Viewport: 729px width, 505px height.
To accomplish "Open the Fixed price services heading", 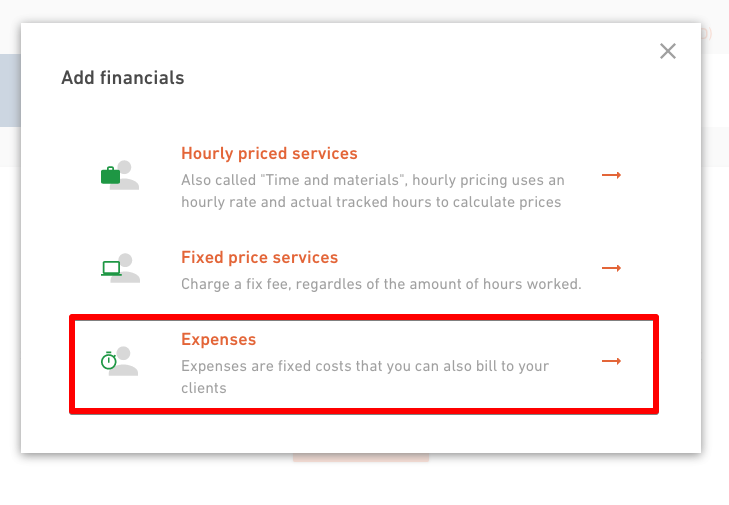I will (x=259, y=257).
